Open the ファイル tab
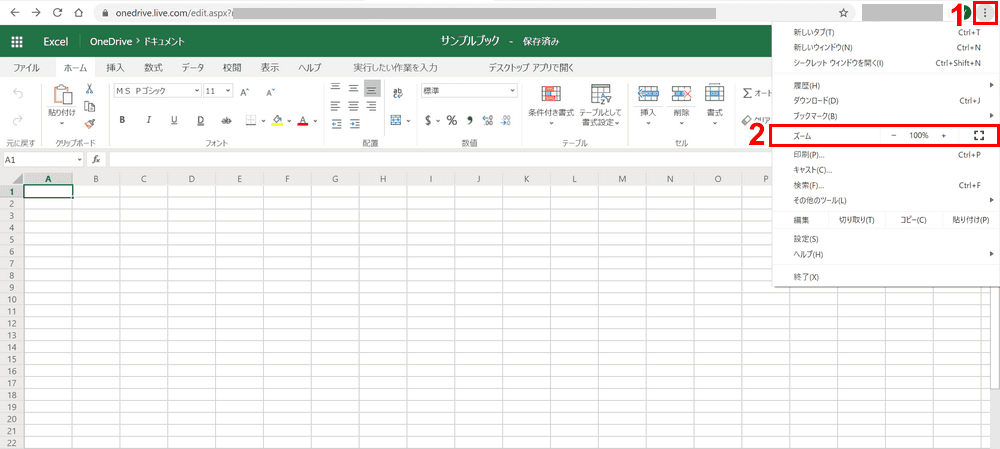The height and width of the screenshot is (449, 1000). tap(26, 67)
